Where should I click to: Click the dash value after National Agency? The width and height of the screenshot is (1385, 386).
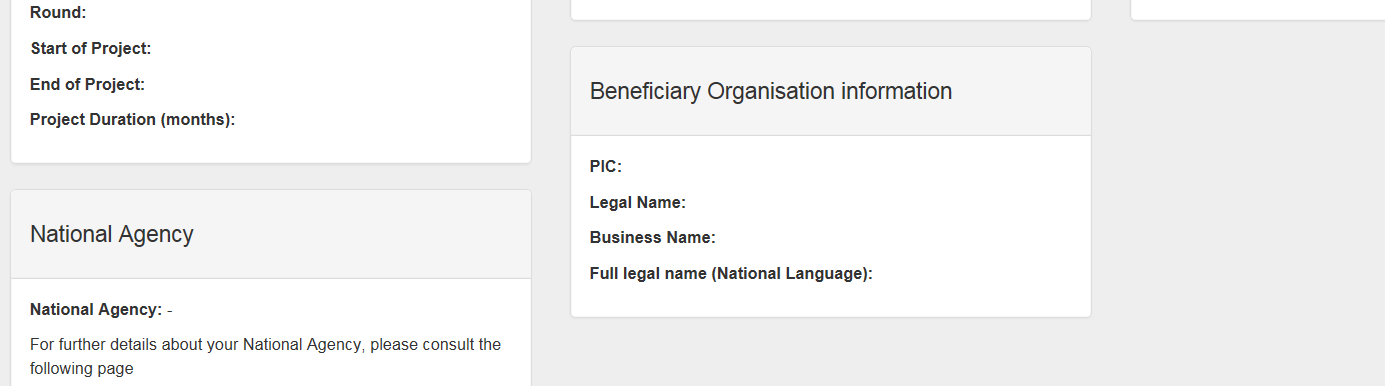(x=170, y=310)
